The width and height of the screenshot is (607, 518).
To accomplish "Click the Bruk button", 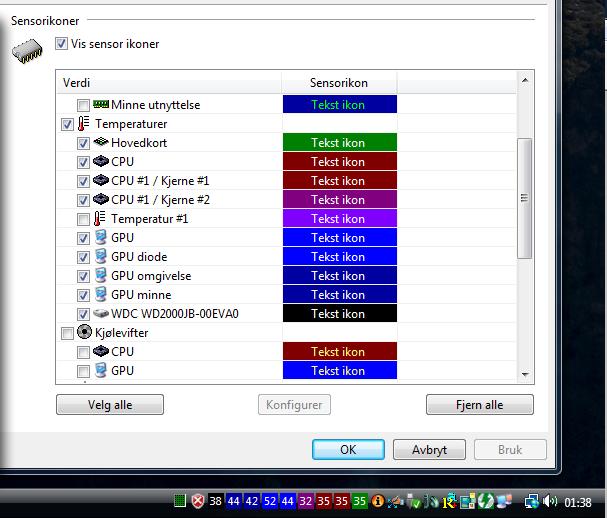I will (510, 449).
